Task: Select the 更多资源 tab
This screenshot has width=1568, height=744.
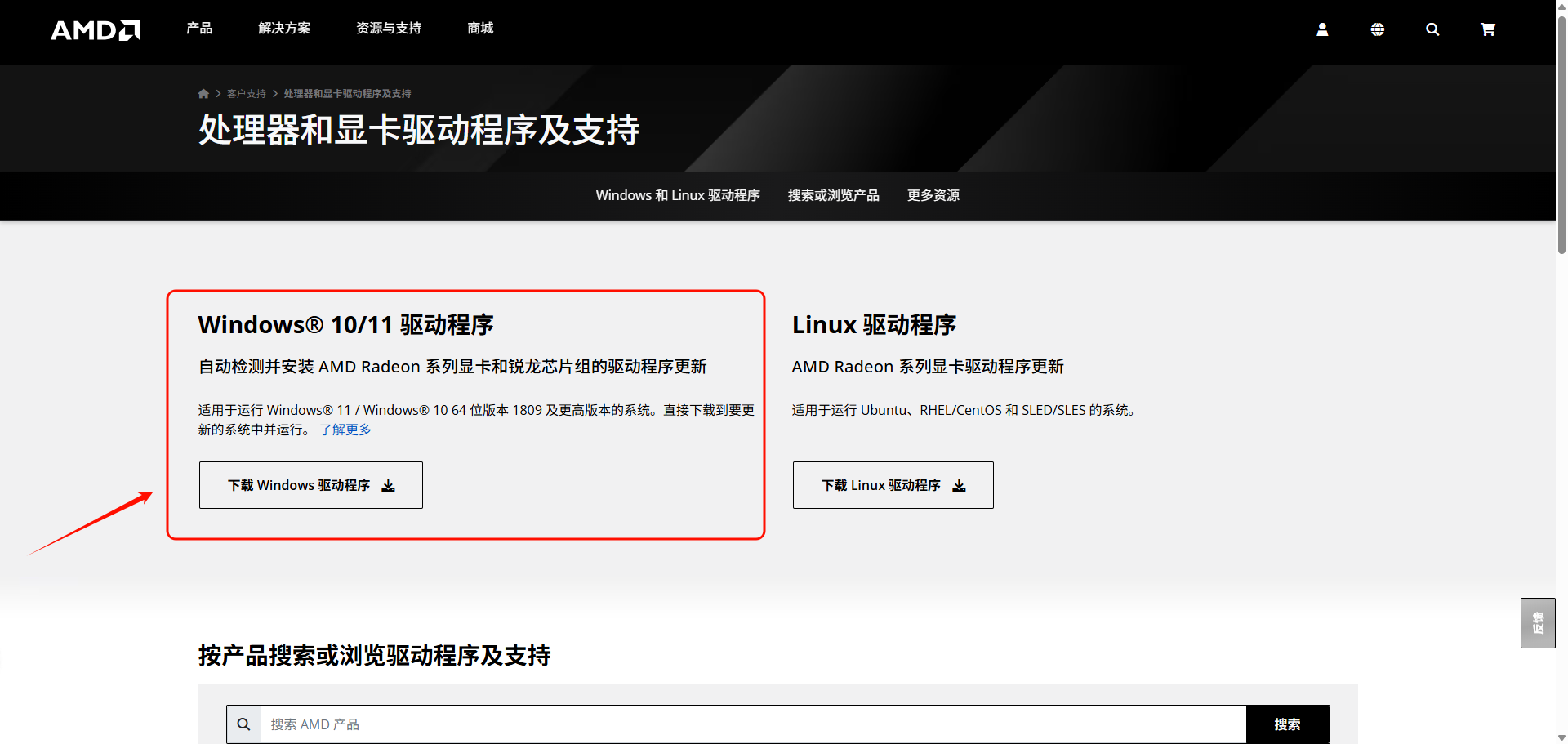Action: (933, 196)
